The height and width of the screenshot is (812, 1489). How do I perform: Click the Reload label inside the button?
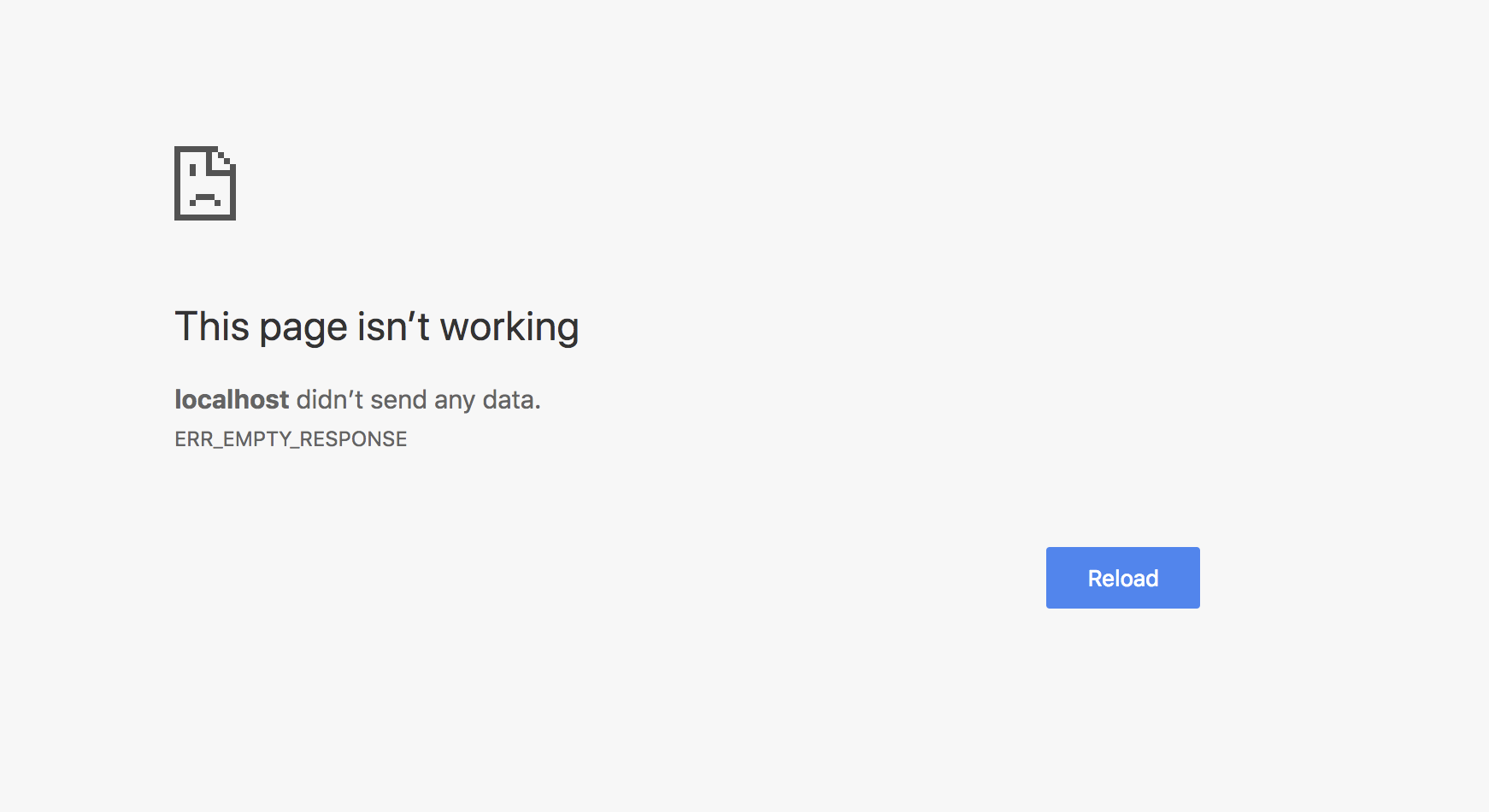click(x=1121, y=577)
